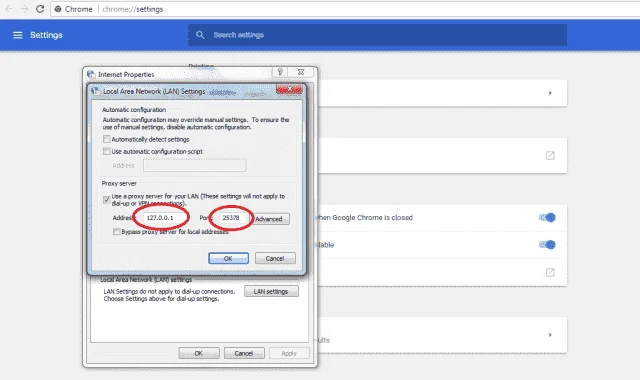
Task: Click 'Local Area Network (LAN) settings' label
Action: 146,280
